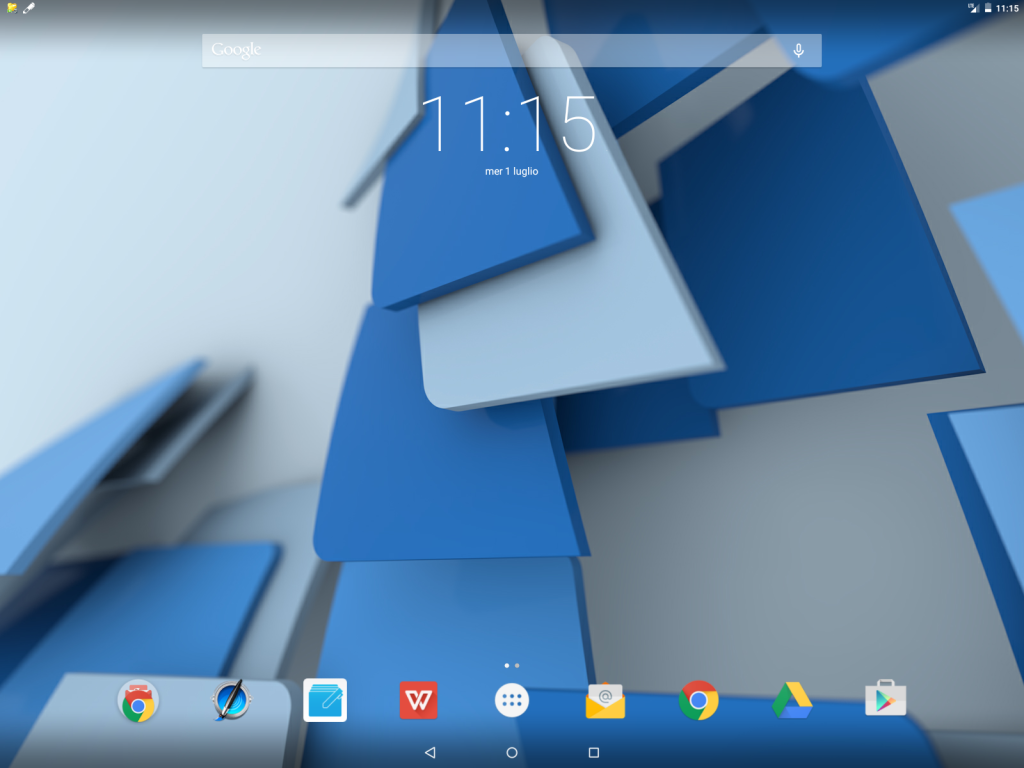Select the first home screen page dot
The image size is (1024, 768).
click(507, 665)
